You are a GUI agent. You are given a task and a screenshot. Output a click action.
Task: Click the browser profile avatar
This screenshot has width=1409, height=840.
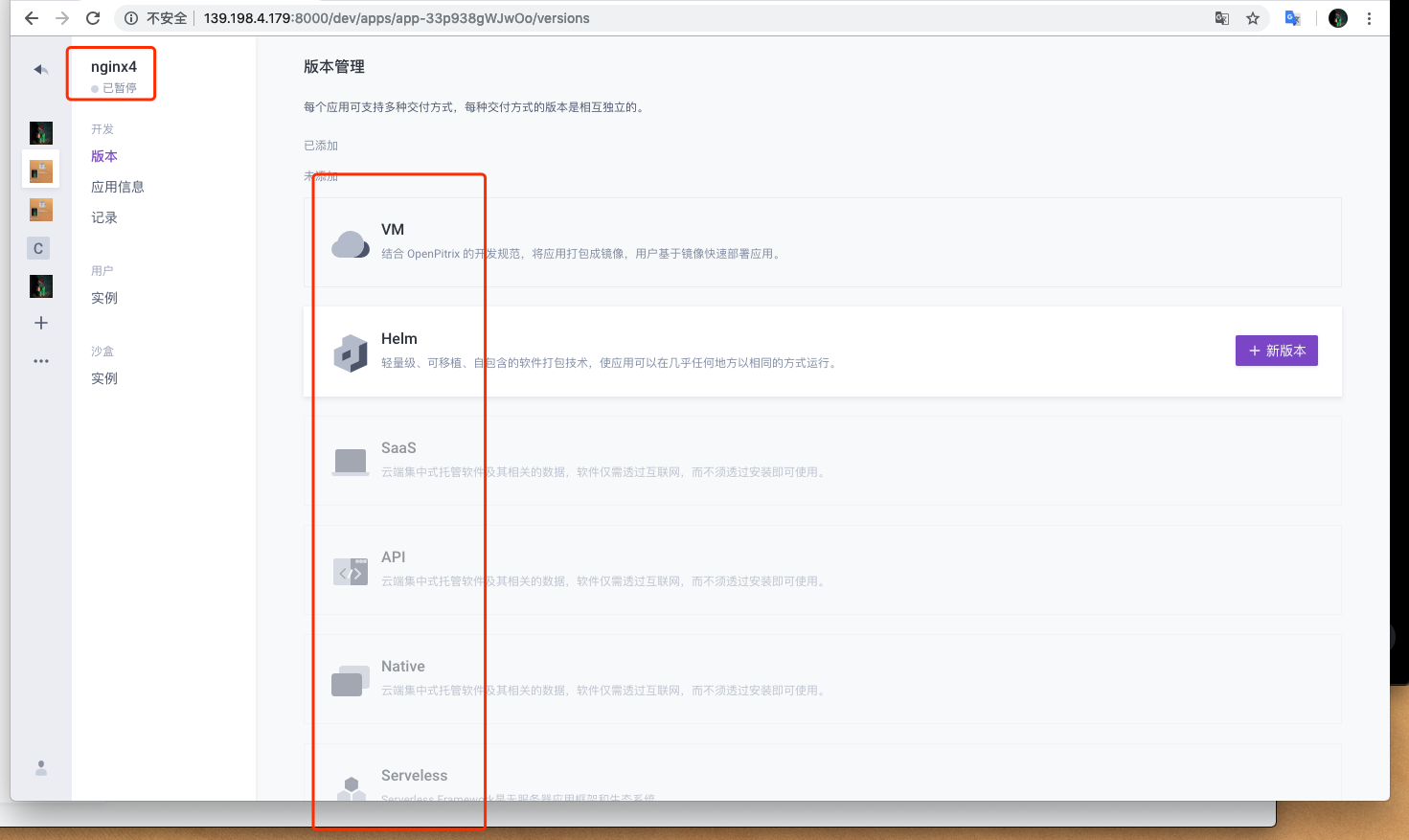click(x=1337, y=17)
